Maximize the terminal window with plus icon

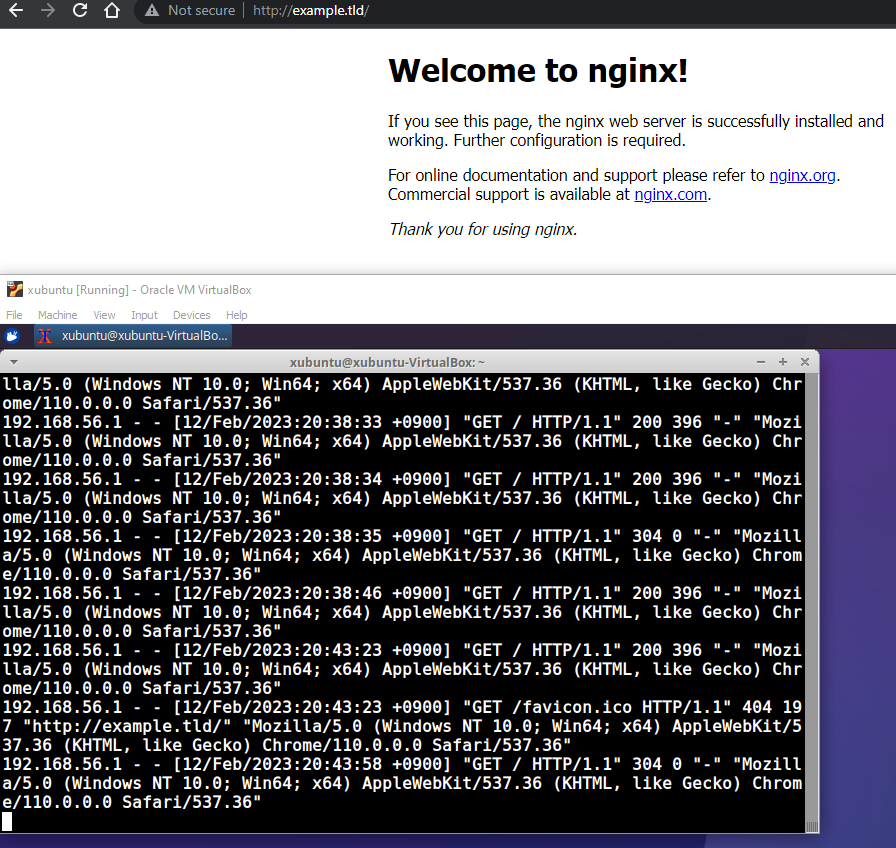pyautogui.click(x=783, y=362)
